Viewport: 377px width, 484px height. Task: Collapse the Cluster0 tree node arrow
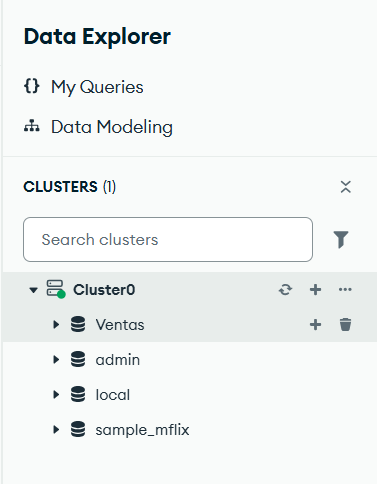click(x=33, y=290)
